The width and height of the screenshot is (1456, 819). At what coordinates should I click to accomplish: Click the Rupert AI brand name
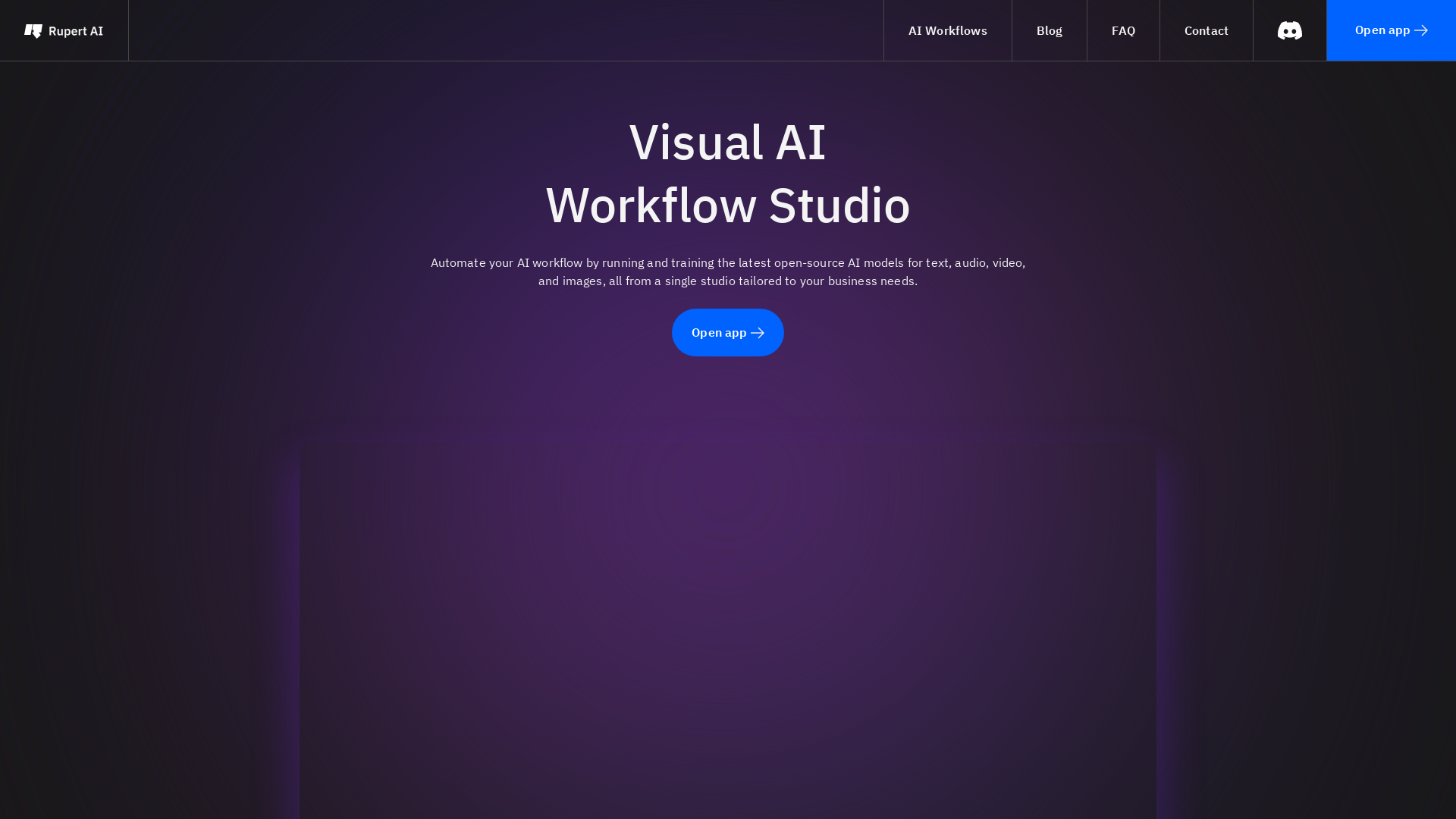pos(76,31)
